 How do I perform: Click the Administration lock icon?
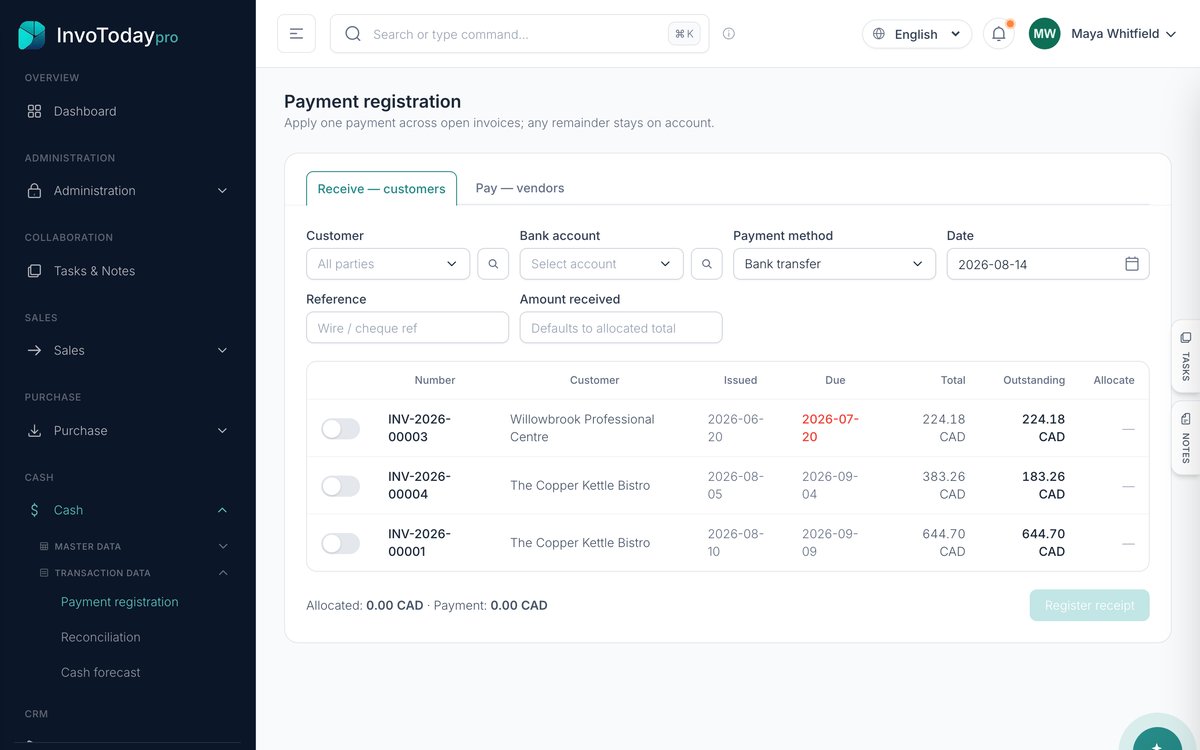coord(34,190)
